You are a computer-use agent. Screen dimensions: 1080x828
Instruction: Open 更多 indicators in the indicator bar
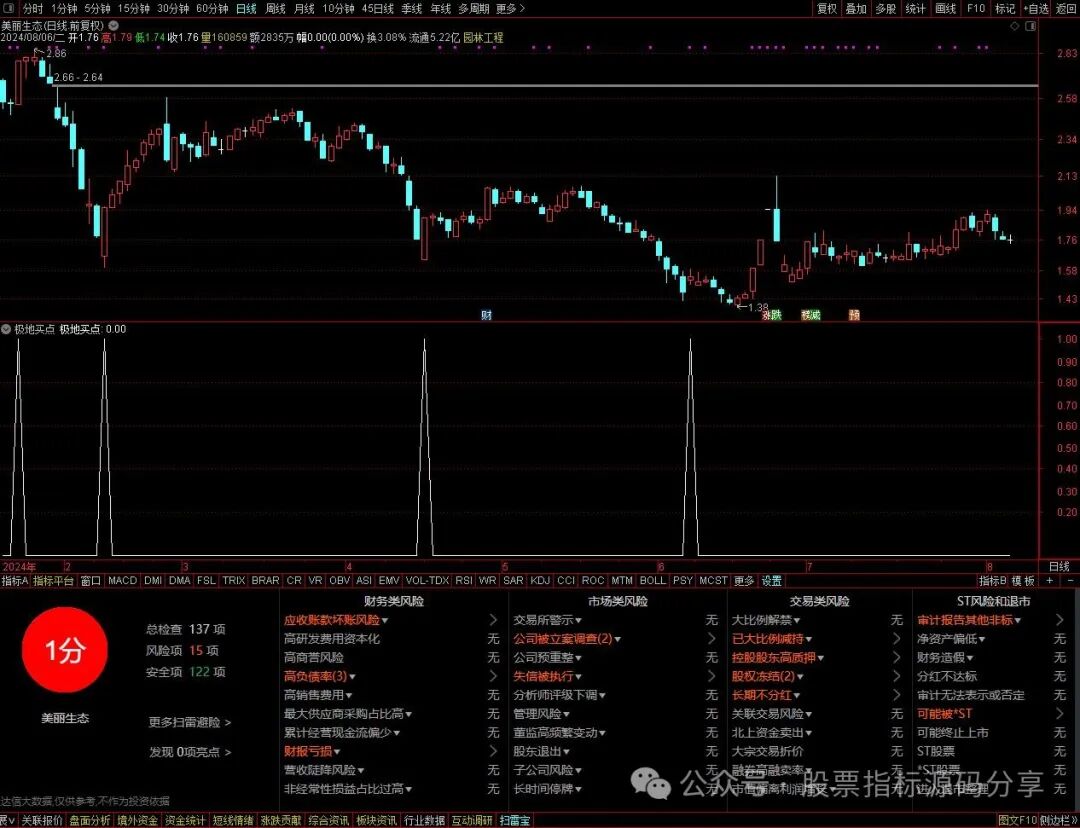(744, 581)
